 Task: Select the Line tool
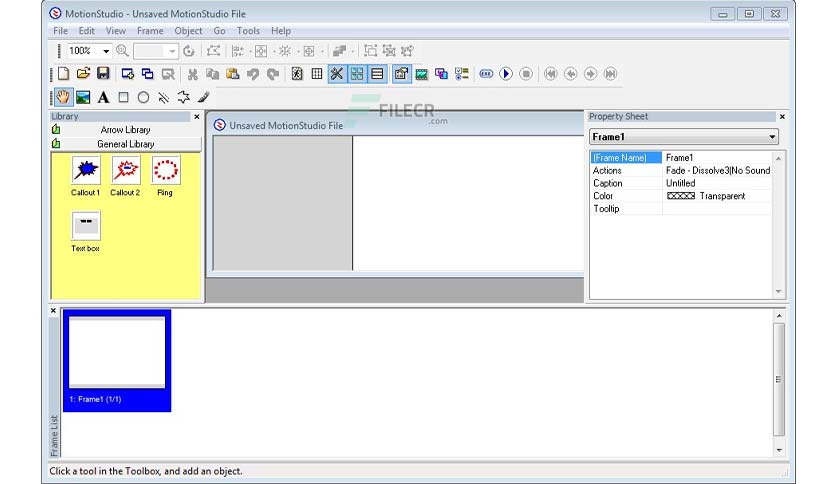tap(164, 97)
